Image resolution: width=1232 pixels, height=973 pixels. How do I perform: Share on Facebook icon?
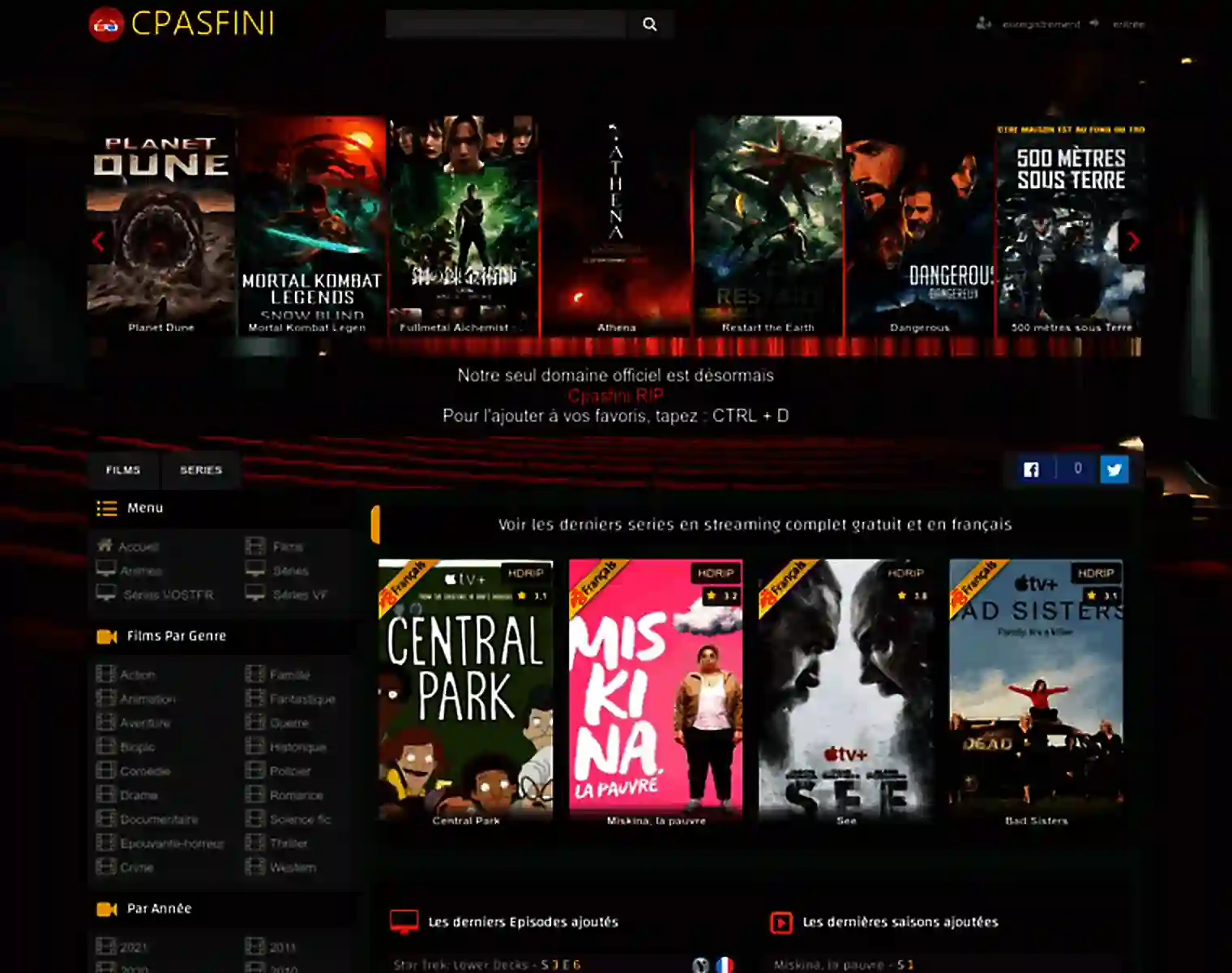click(x=1031, y=469)
